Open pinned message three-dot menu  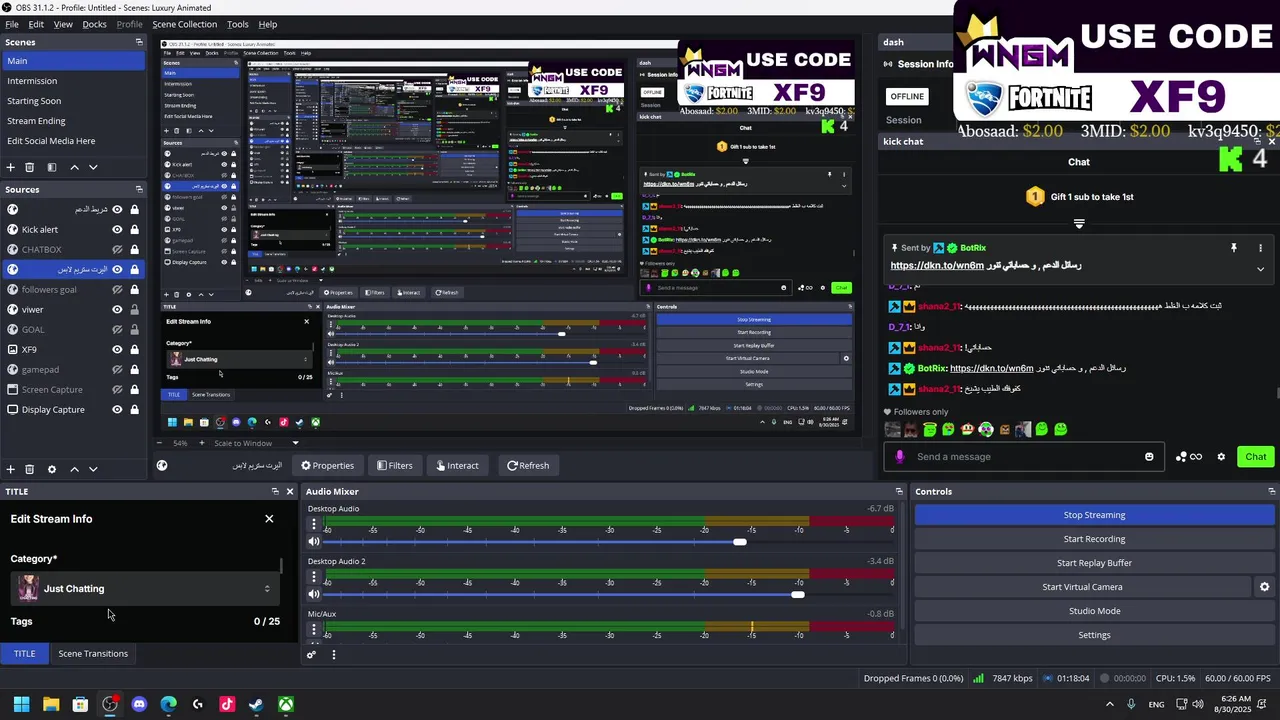pos(1260,248)
